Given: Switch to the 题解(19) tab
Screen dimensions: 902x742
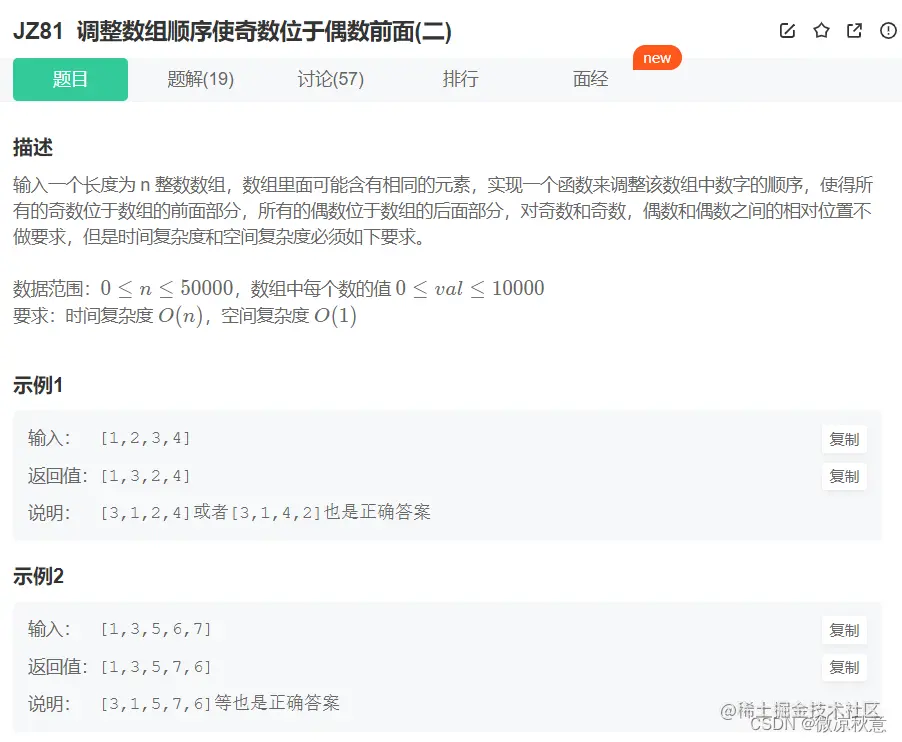Looking at the screenshot, I should (x=200, y=78).
